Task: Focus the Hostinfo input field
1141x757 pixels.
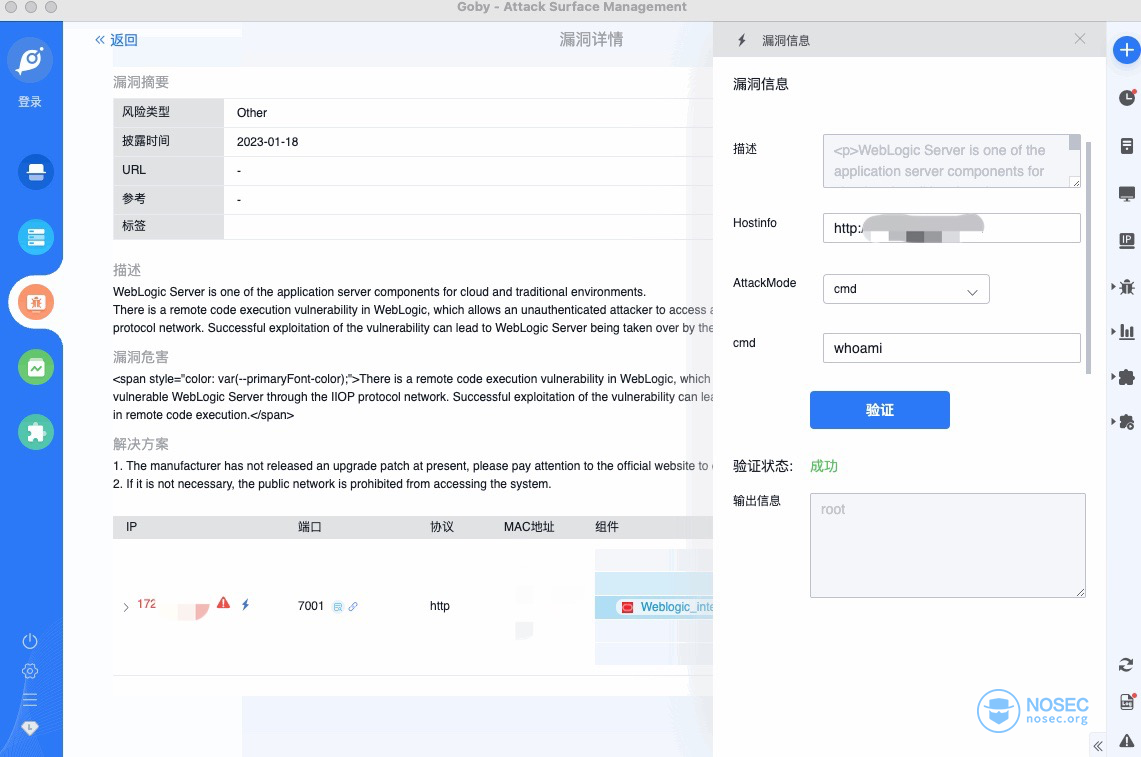Action: 951,228
